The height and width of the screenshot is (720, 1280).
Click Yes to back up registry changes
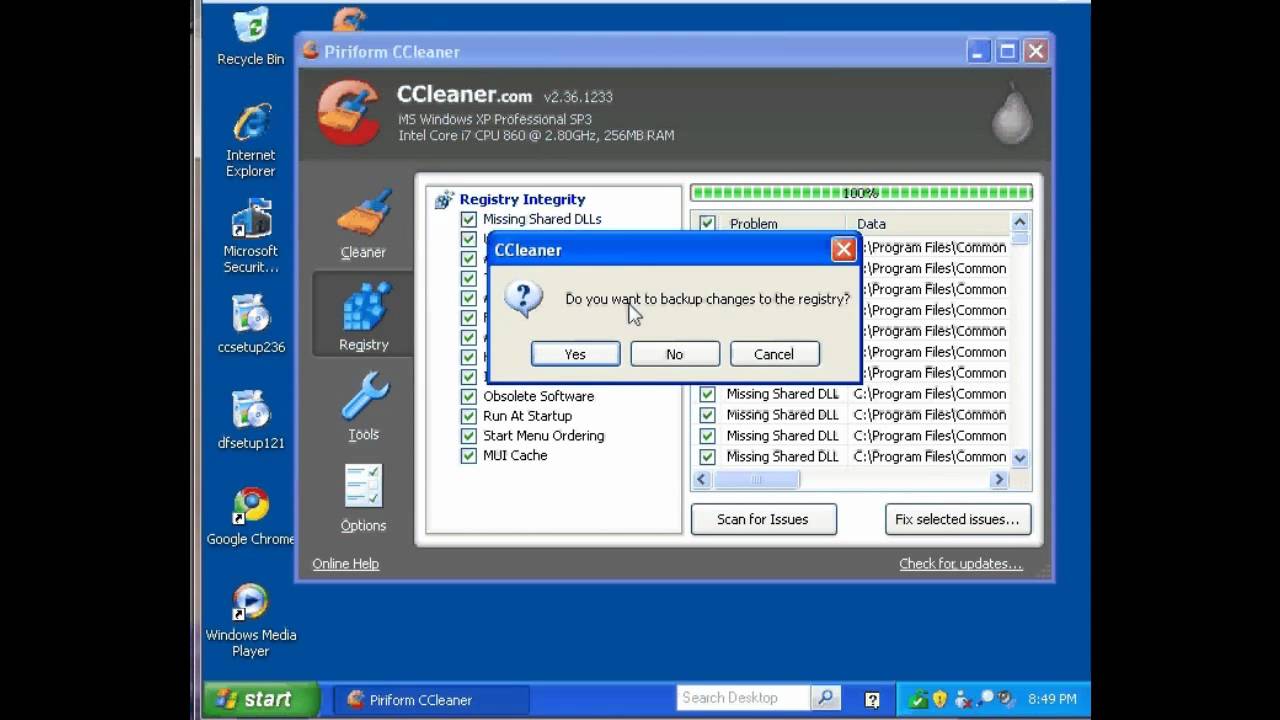575,354
